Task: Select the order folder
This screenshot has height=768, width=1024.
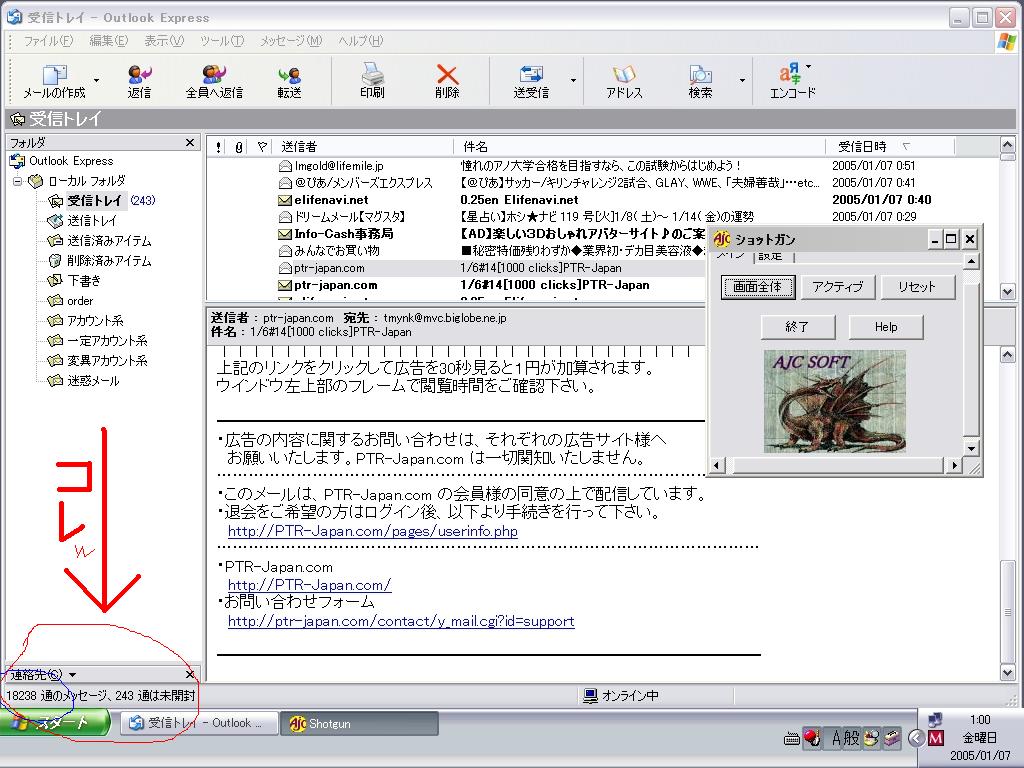Action: click(71, 300)
